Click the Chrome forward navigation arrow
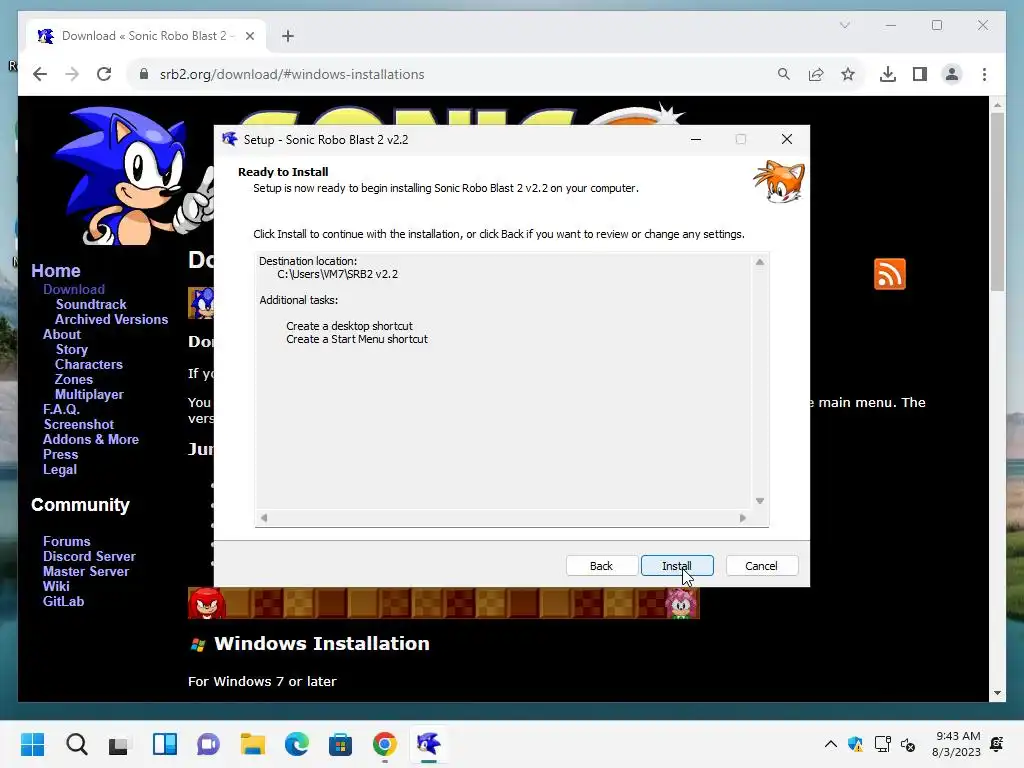Screen dimensions: 1024x768 [x=72, y=74]
